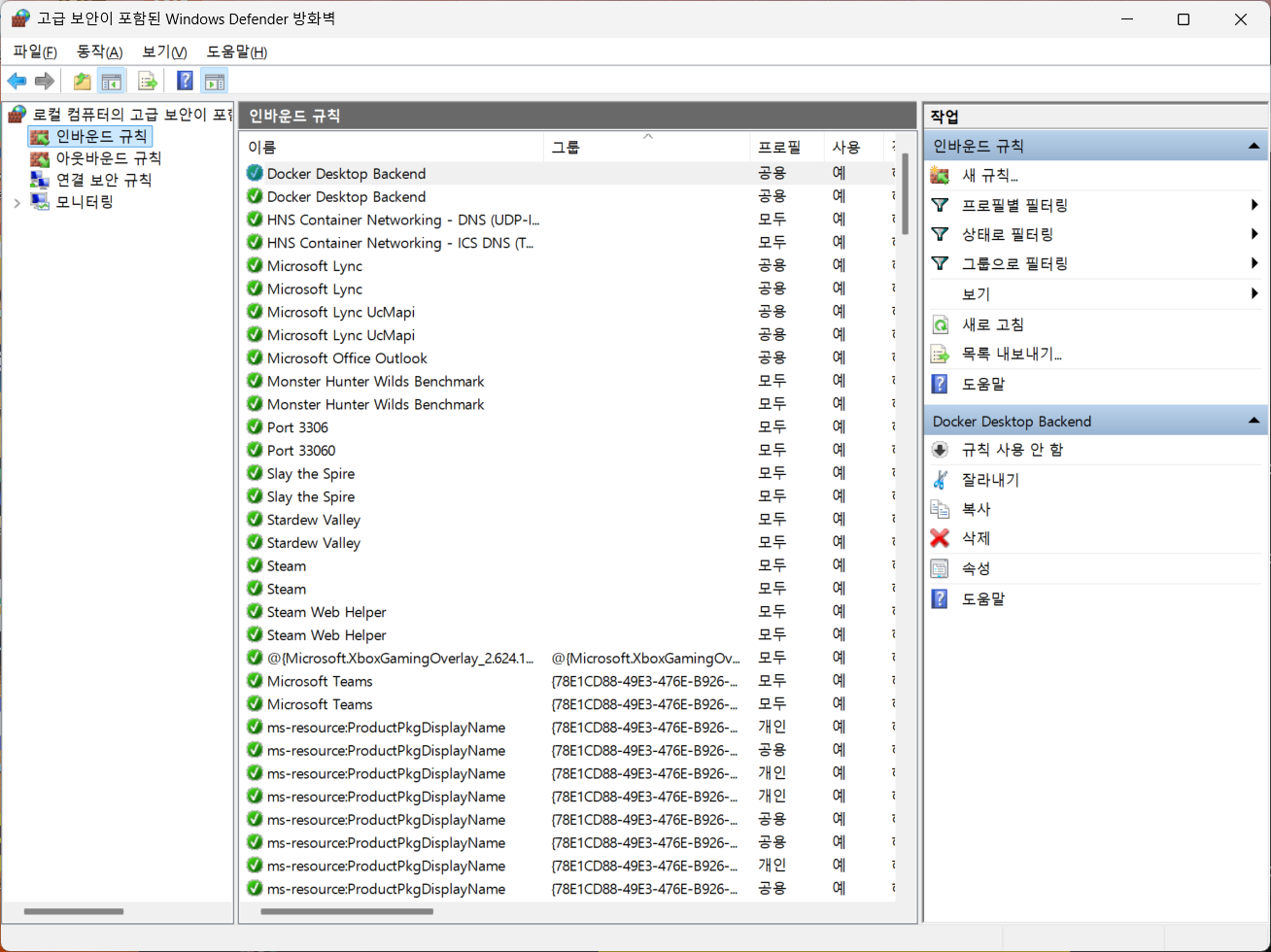1271x952 pixels.
Task: Open the 파일 menu
Action: [x=35, y=51]
